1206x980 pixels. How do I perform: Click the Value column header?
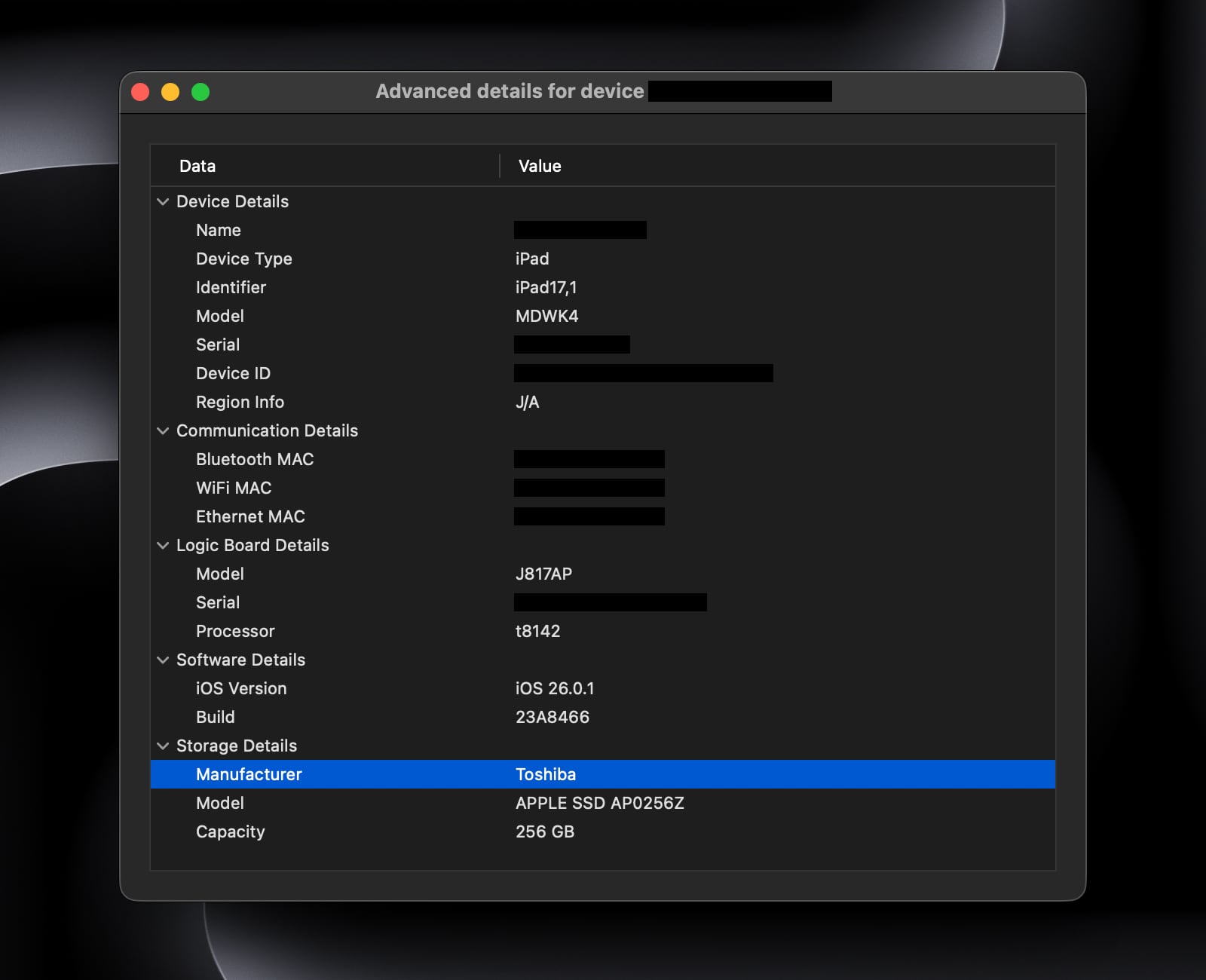coord(540,166)
